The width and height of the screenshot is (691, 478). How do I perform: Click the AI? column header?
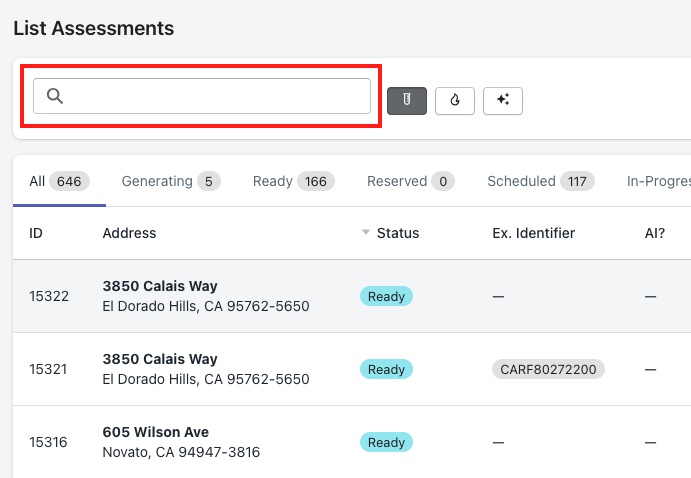point(655,233)
